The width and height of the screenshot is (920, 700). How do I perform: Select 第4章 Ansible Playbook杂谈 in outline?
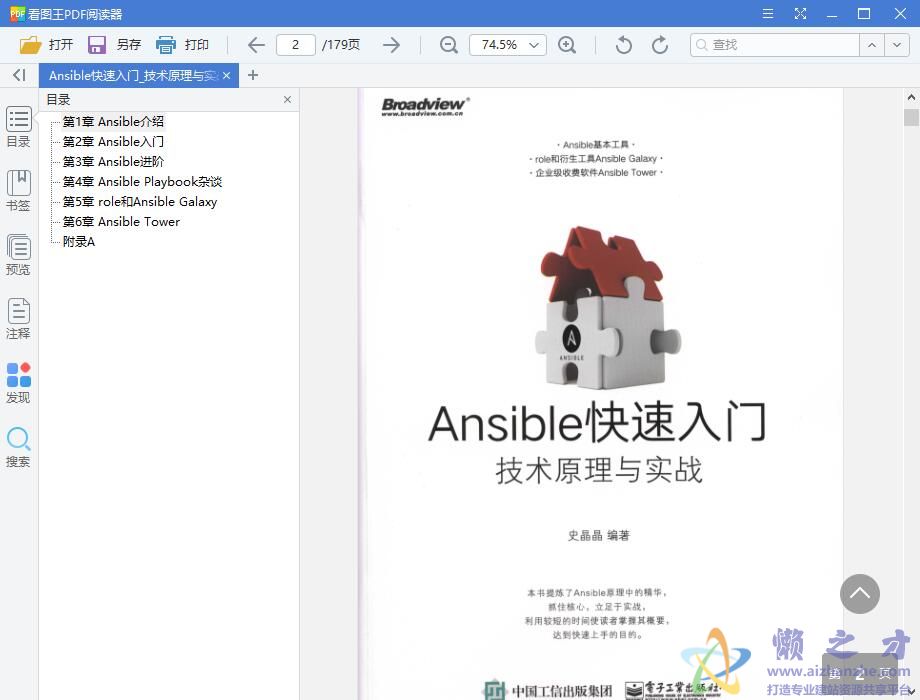click(143, 181)
